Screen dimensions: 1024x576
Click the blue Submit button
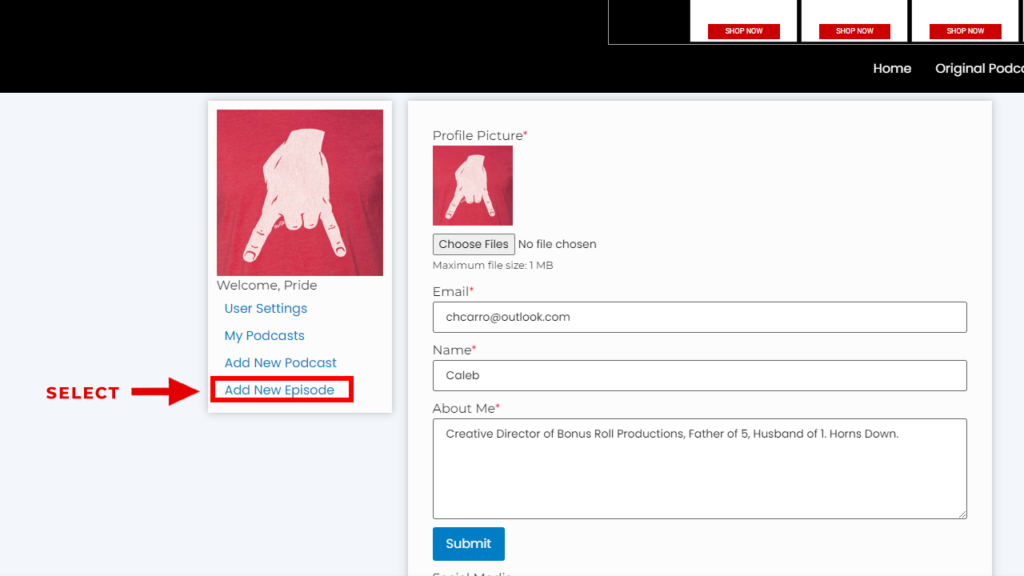coord(468,543)
